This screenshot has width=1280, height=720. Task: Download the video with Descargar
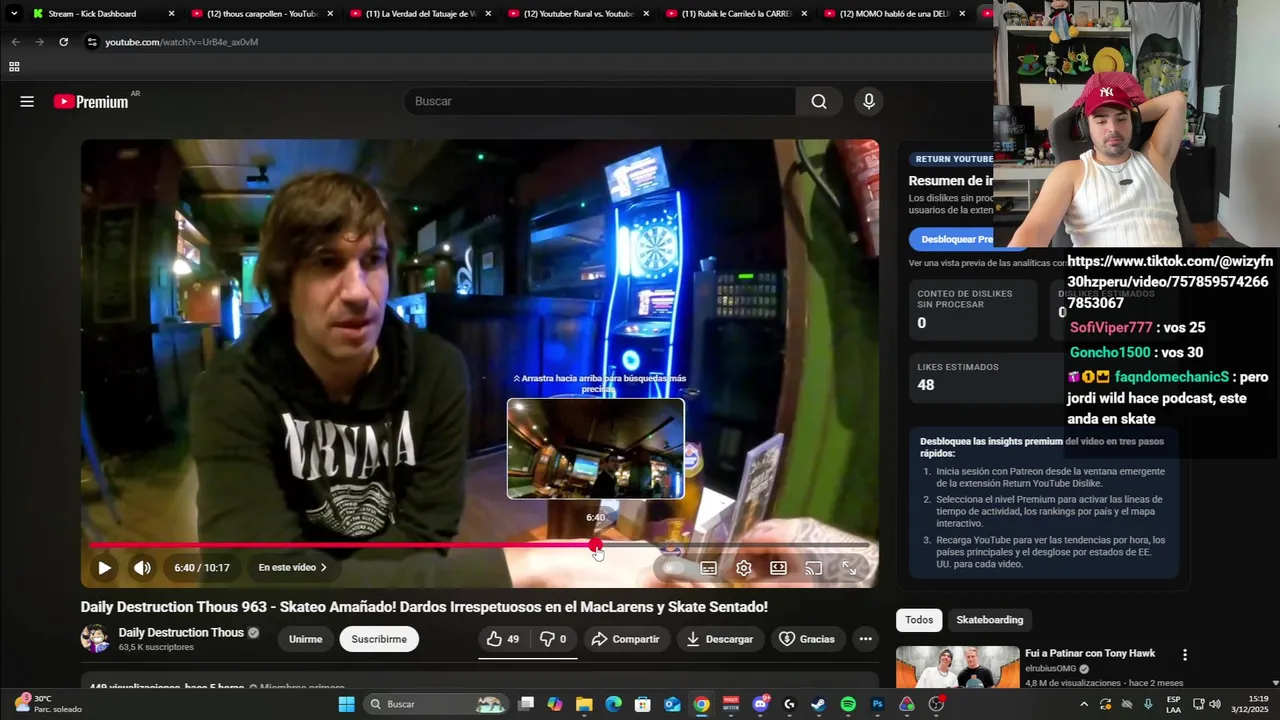[720, 639]
